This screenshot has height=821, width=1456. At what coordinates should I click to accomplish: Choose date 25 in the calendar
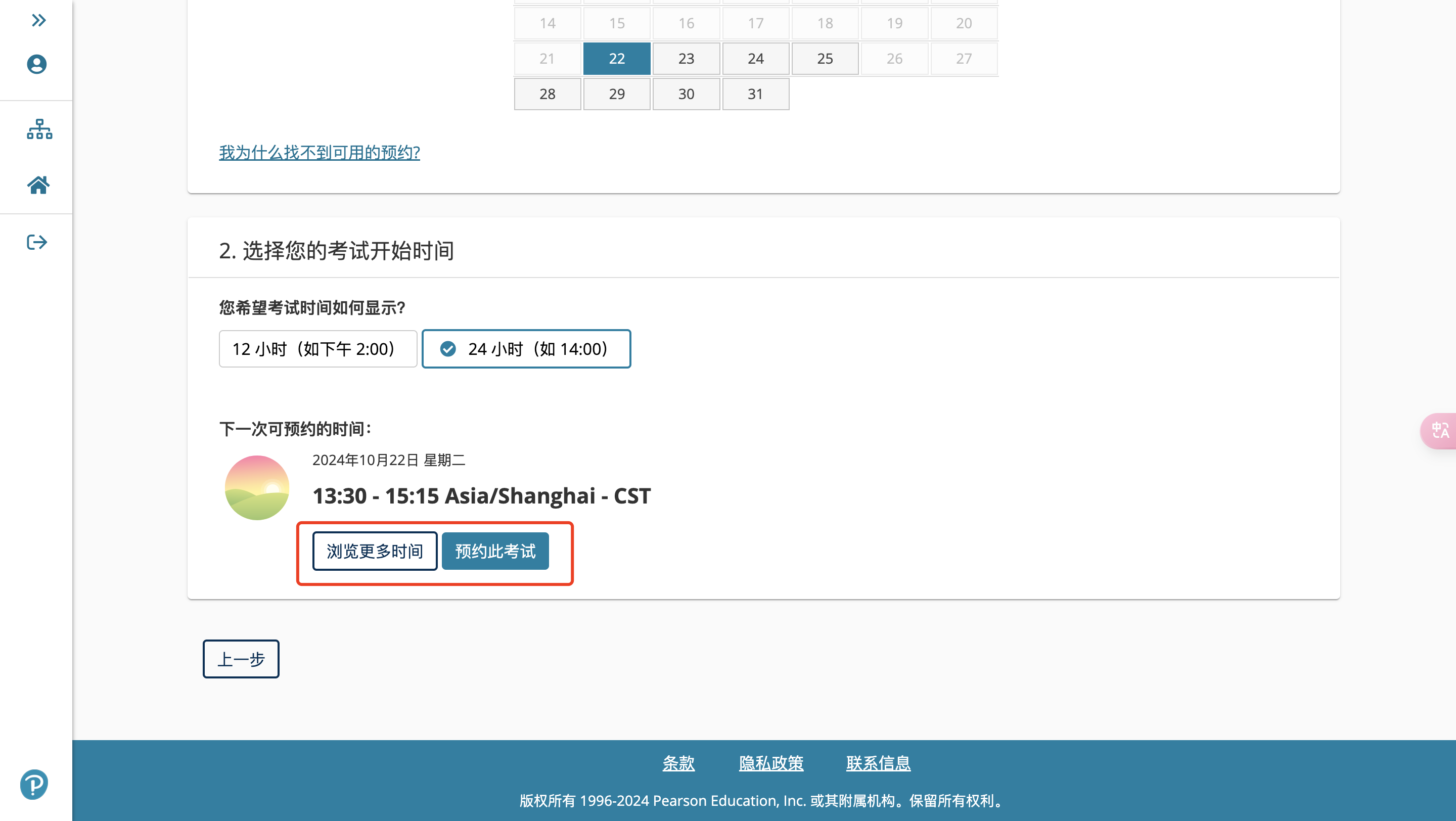825,59
